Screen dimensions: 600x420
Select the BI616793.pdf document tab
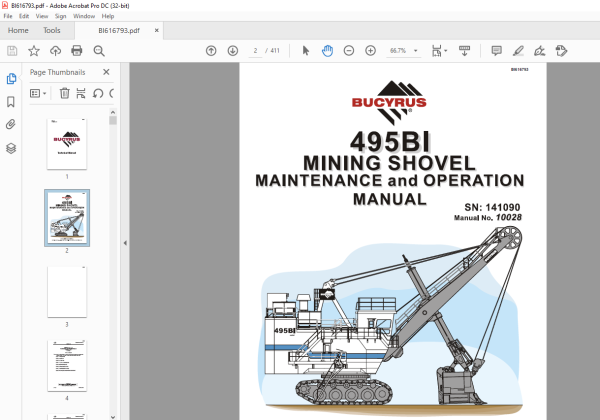click(119, 31)
